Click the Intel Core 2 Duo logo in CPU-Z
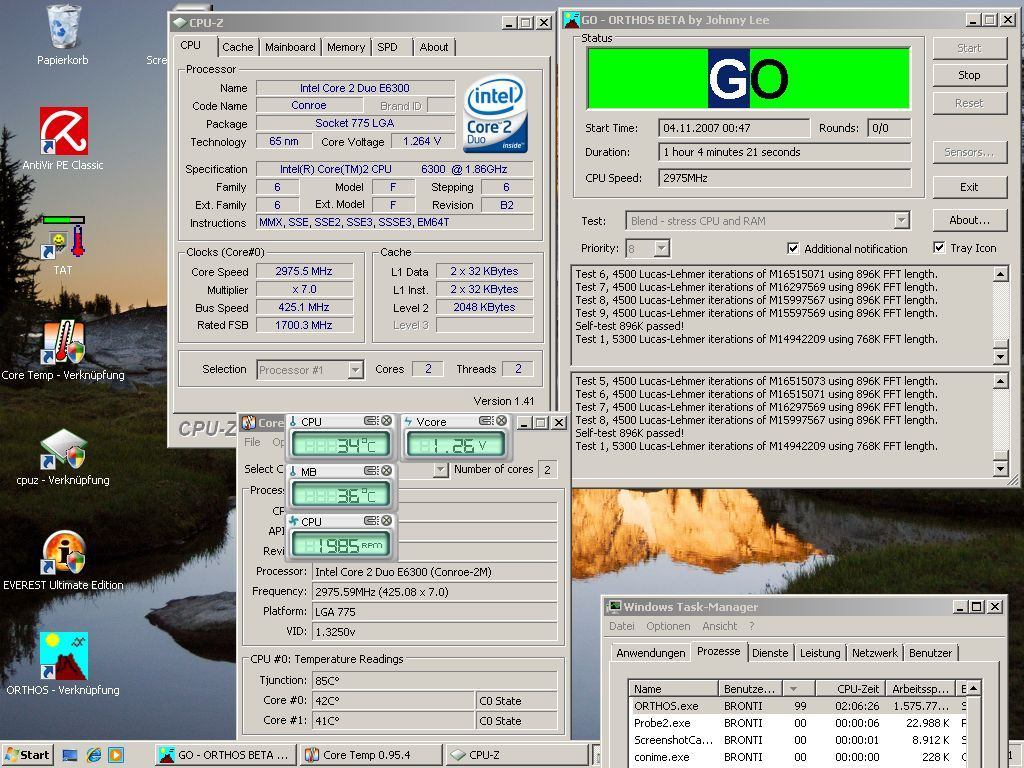 496,115
